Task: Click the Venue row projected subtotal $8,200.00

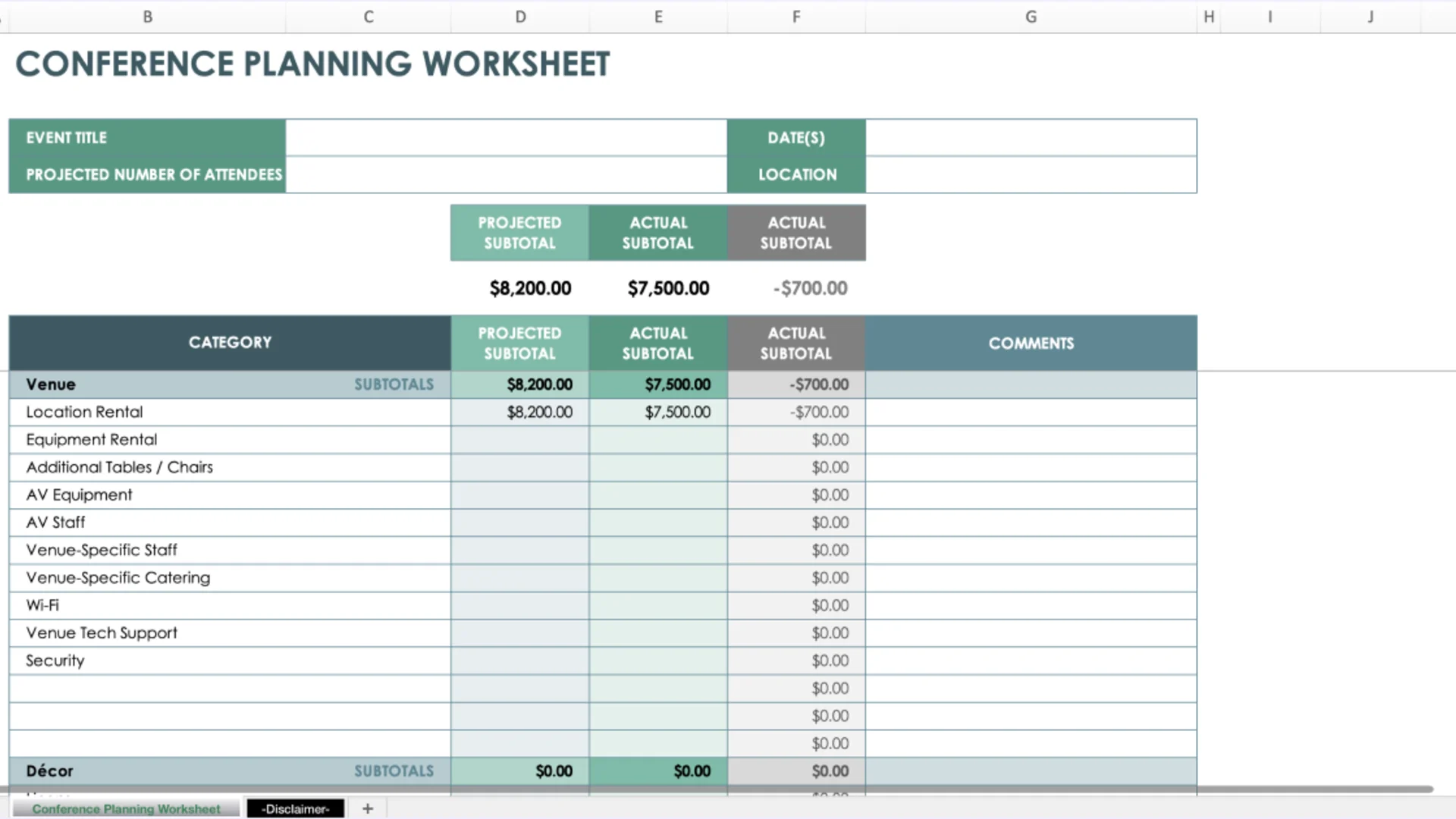Action: 520,384
